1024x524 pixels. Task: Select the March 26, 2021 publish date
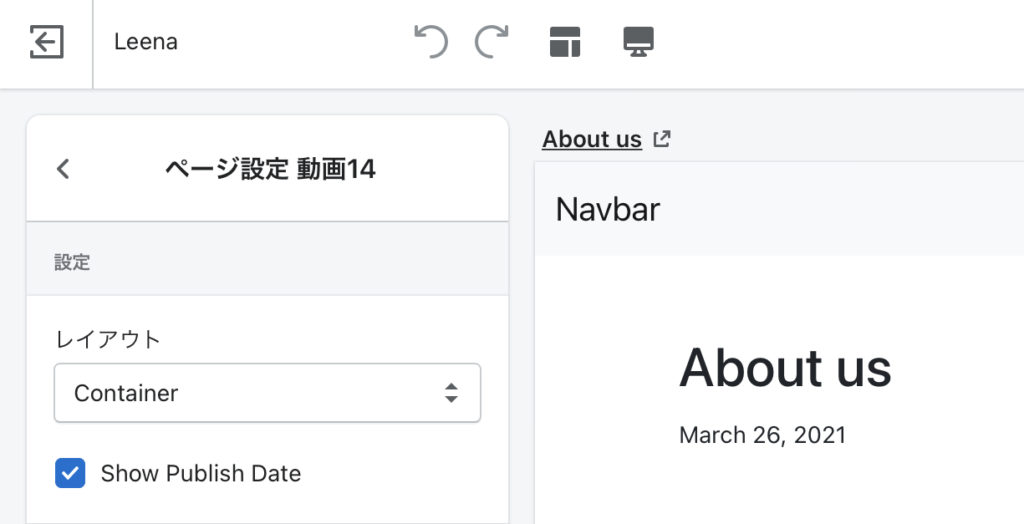(x=762, y=435)
